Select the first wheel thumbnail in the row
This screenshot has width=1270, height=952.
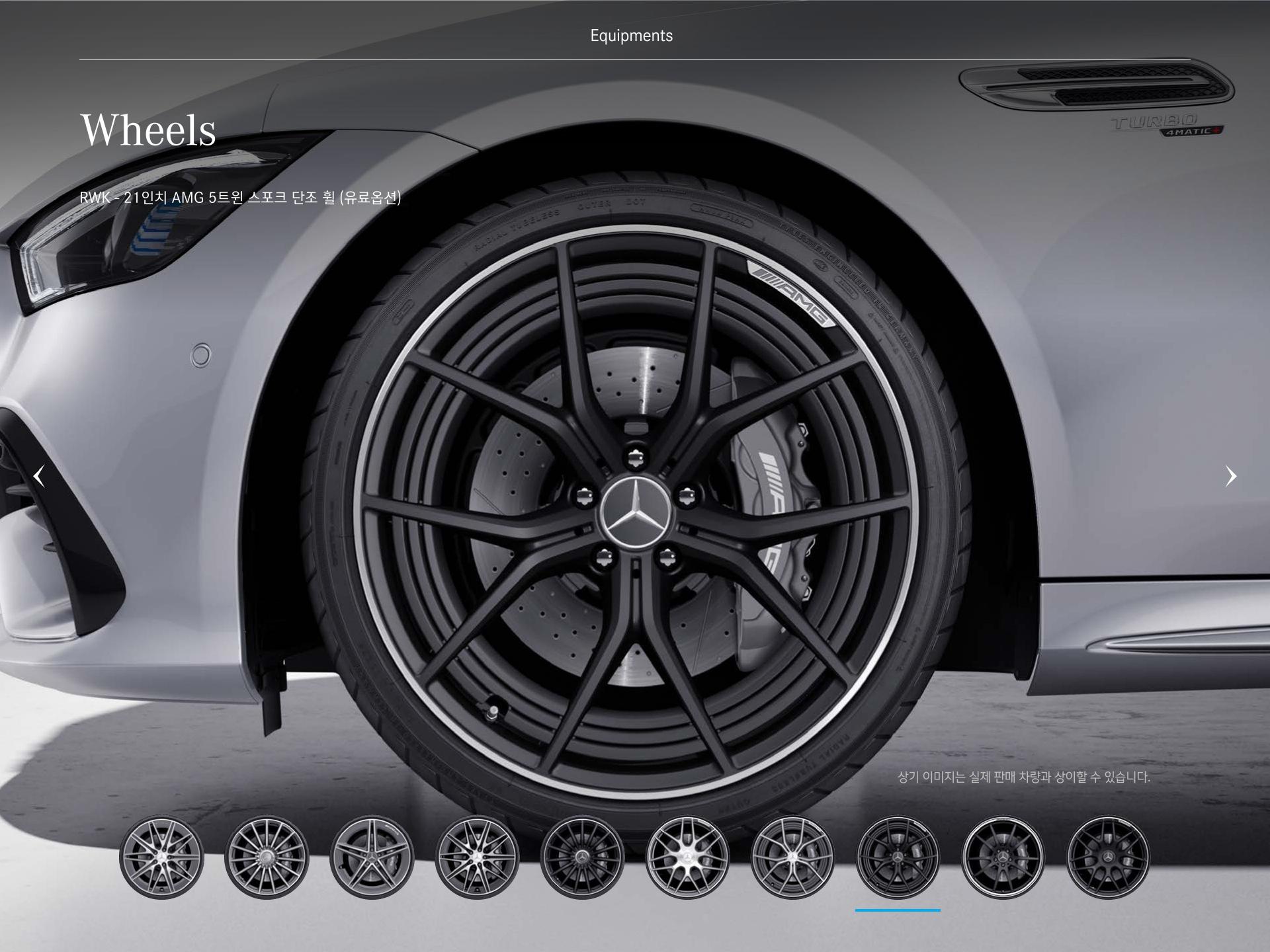point(161,857)
